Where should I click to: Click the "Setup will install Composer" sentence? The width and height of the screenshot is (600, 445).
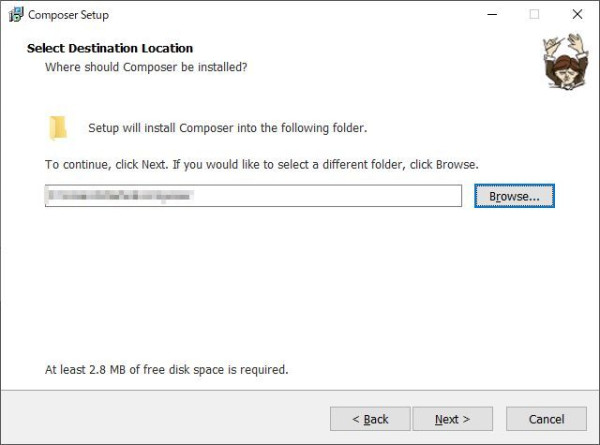(228, 128)
